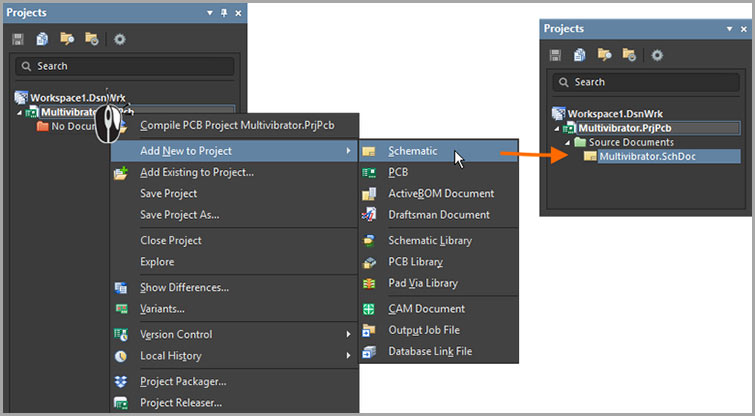This screenshot has height=416, width=755.
Task: Collapse Multivibrator.PrjPcb in right panel tree
Action: [557, 129]
